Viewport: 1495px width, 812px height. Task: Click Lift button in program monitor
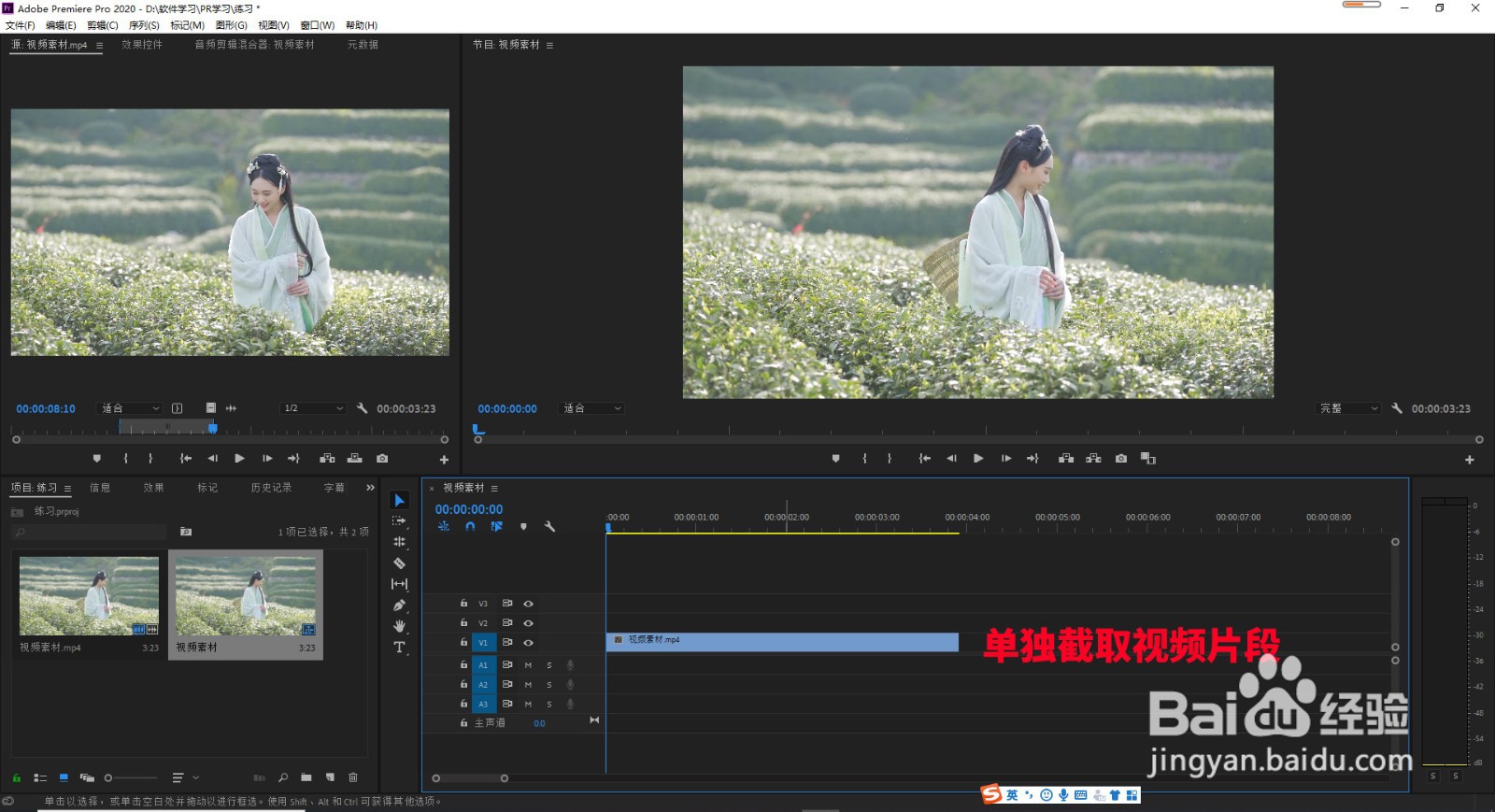click(x=1066, y=459)
